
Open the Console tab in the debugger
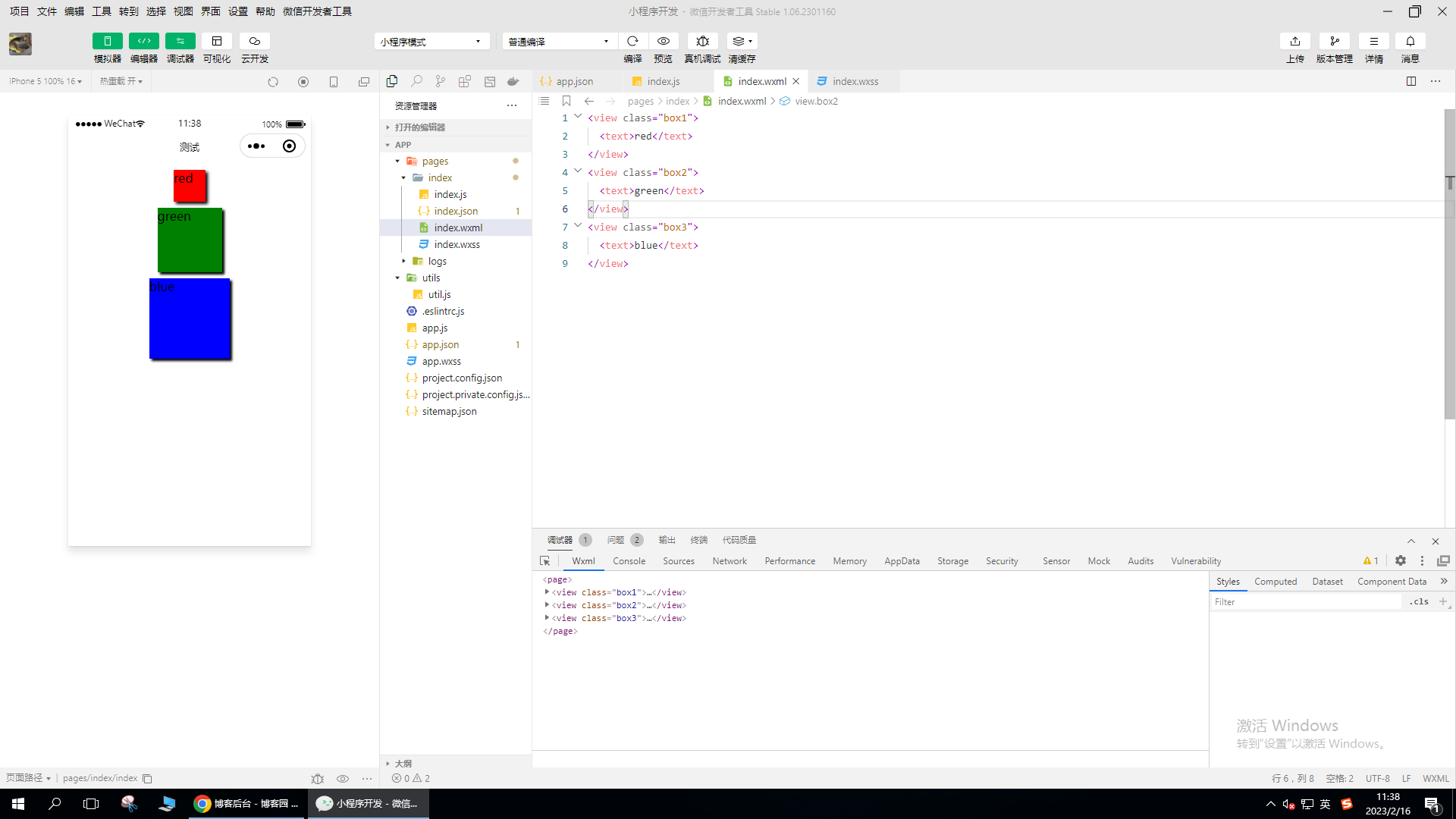[x=629, y=561]
